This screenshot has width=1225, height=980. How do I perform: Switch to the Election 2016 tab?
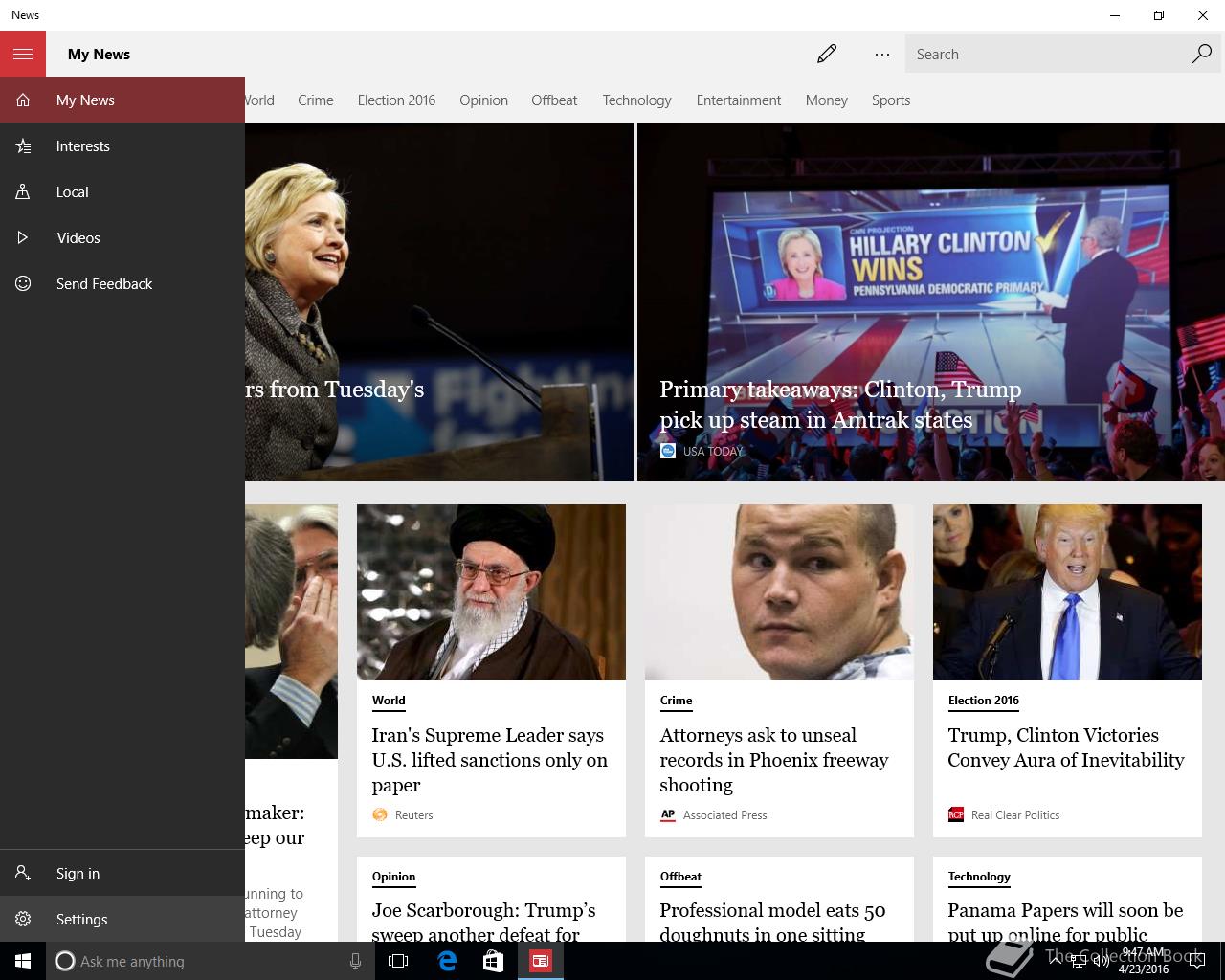[x=396, y=100]
